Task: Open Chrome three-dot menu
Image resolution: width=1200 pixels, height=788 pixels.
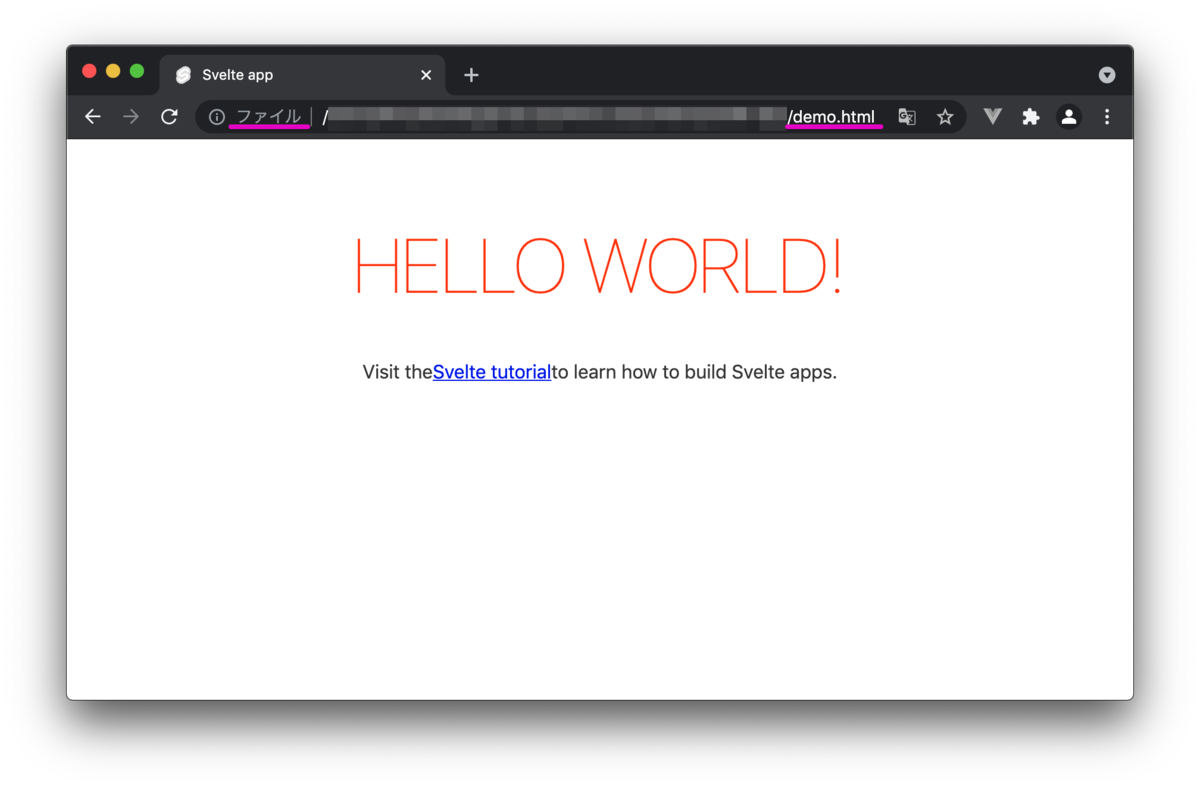Action: (1107, 117)
